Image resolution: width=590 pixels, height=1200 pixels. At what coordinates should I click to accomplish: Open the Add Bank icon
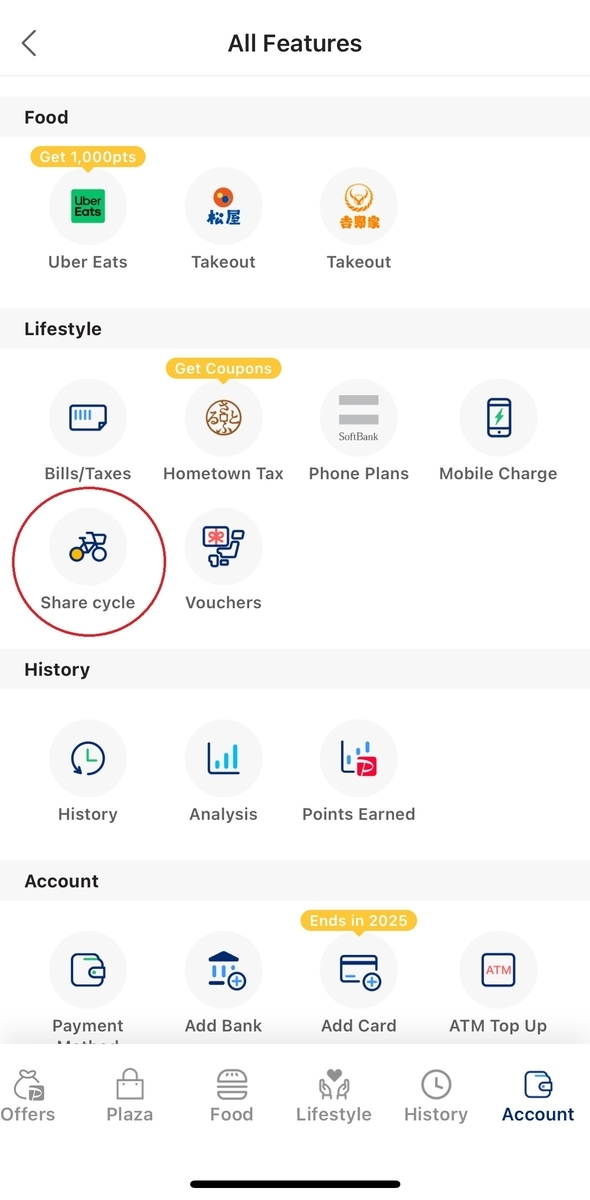tap(223, 970)
